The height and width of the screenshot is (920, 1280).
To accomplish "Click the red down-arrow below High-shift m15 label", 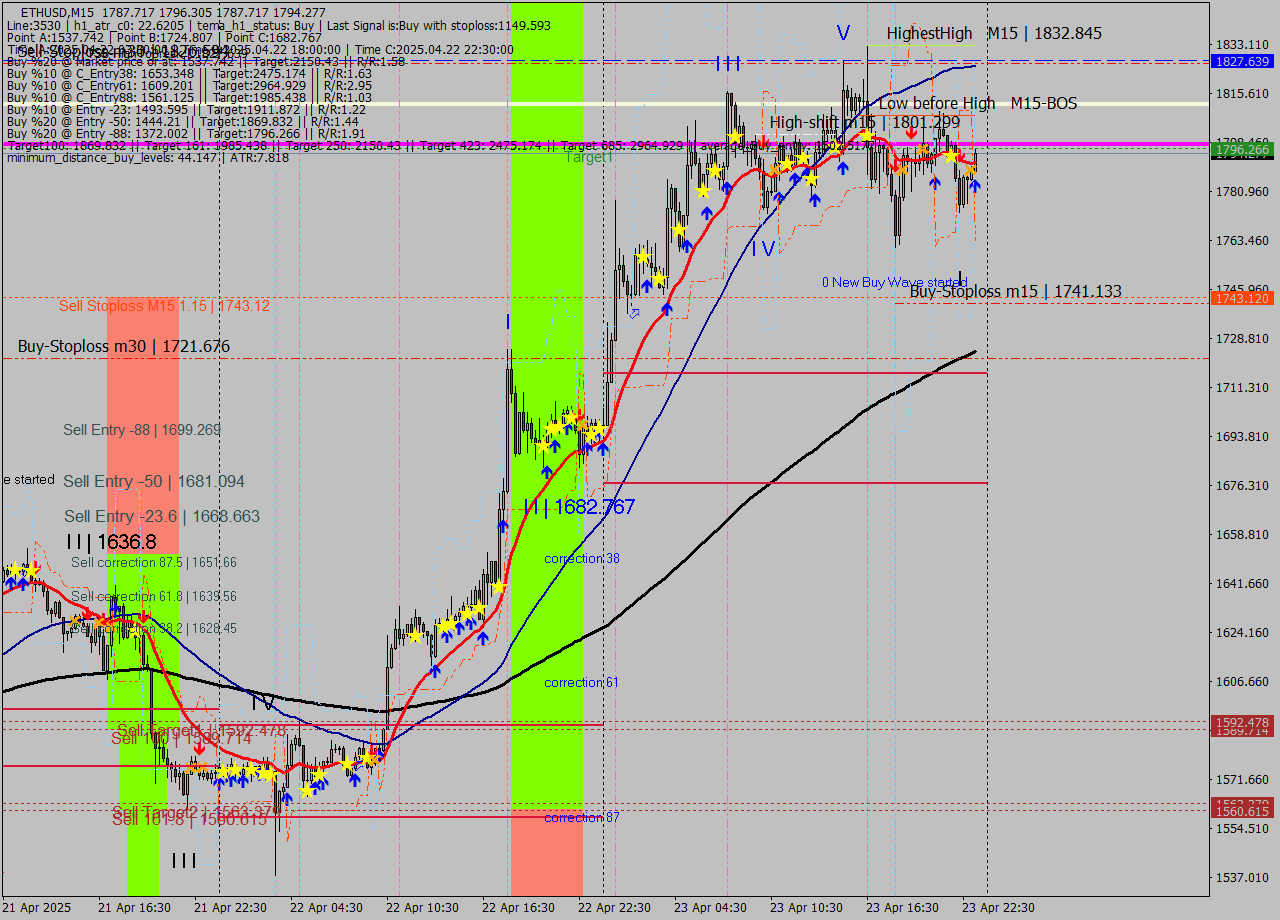I will tap(911, 132).
